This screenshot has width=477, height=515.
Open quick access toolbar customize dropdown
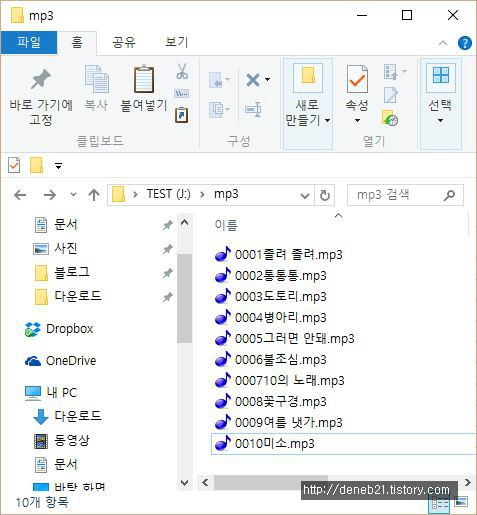tap(58, 166)
